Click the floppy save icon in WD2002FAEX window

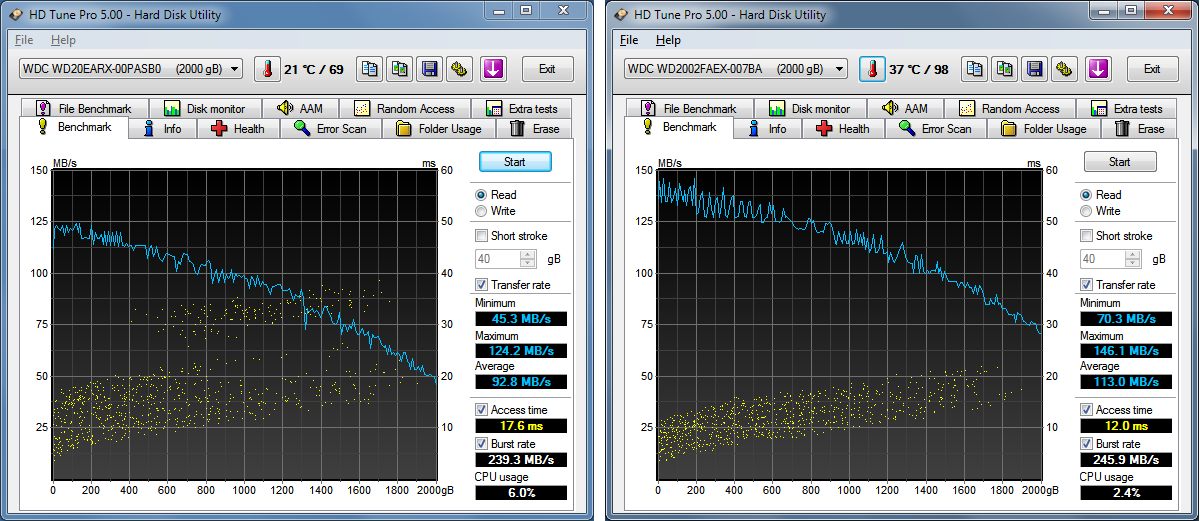(1035, 69)
